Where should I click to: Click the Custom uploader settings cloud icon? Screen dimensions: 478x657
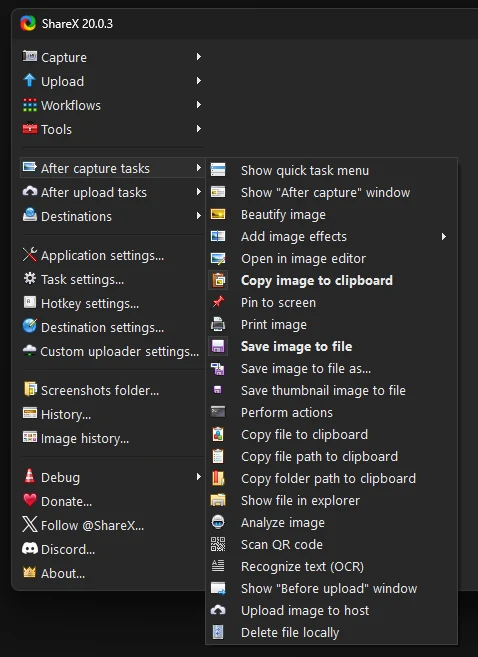(x=29, y=350)
